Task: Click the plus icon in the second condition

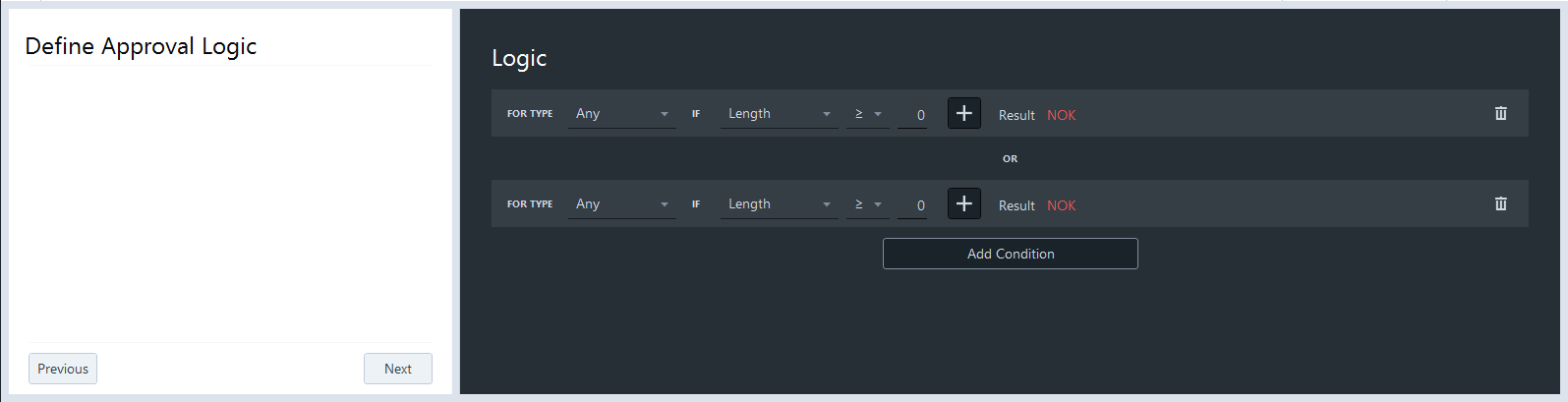Action: pos(963,203)
